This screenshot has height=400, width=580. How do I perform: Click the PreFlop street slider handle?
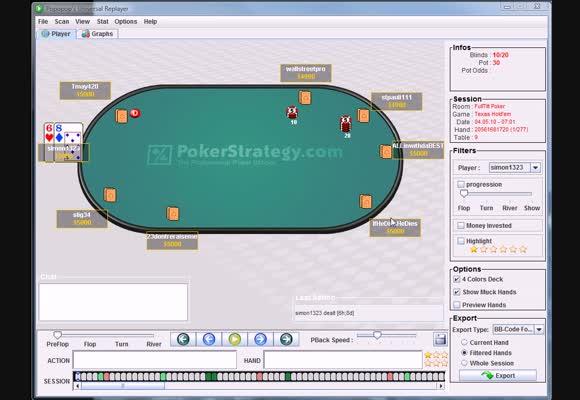[57, 335]
